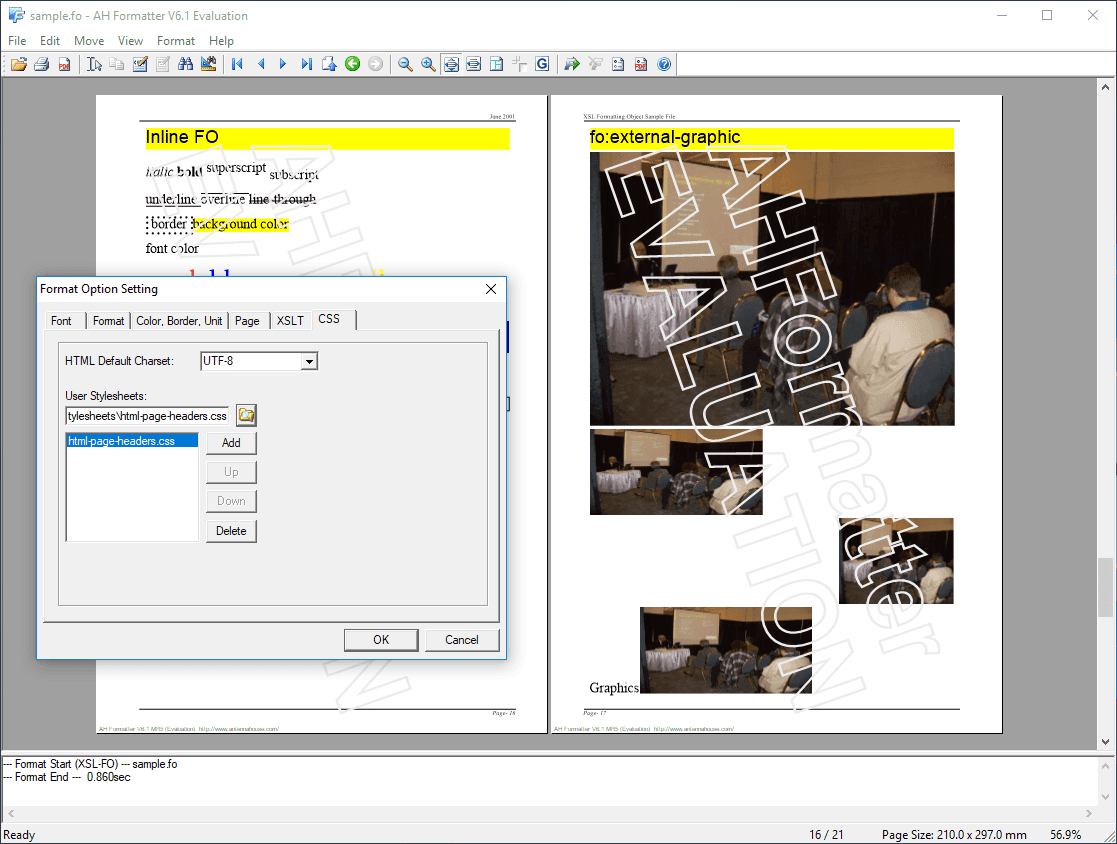Screen dimensions: 1117x844
Task: Click the Open file toolbar icon
Action: (19, 64)
